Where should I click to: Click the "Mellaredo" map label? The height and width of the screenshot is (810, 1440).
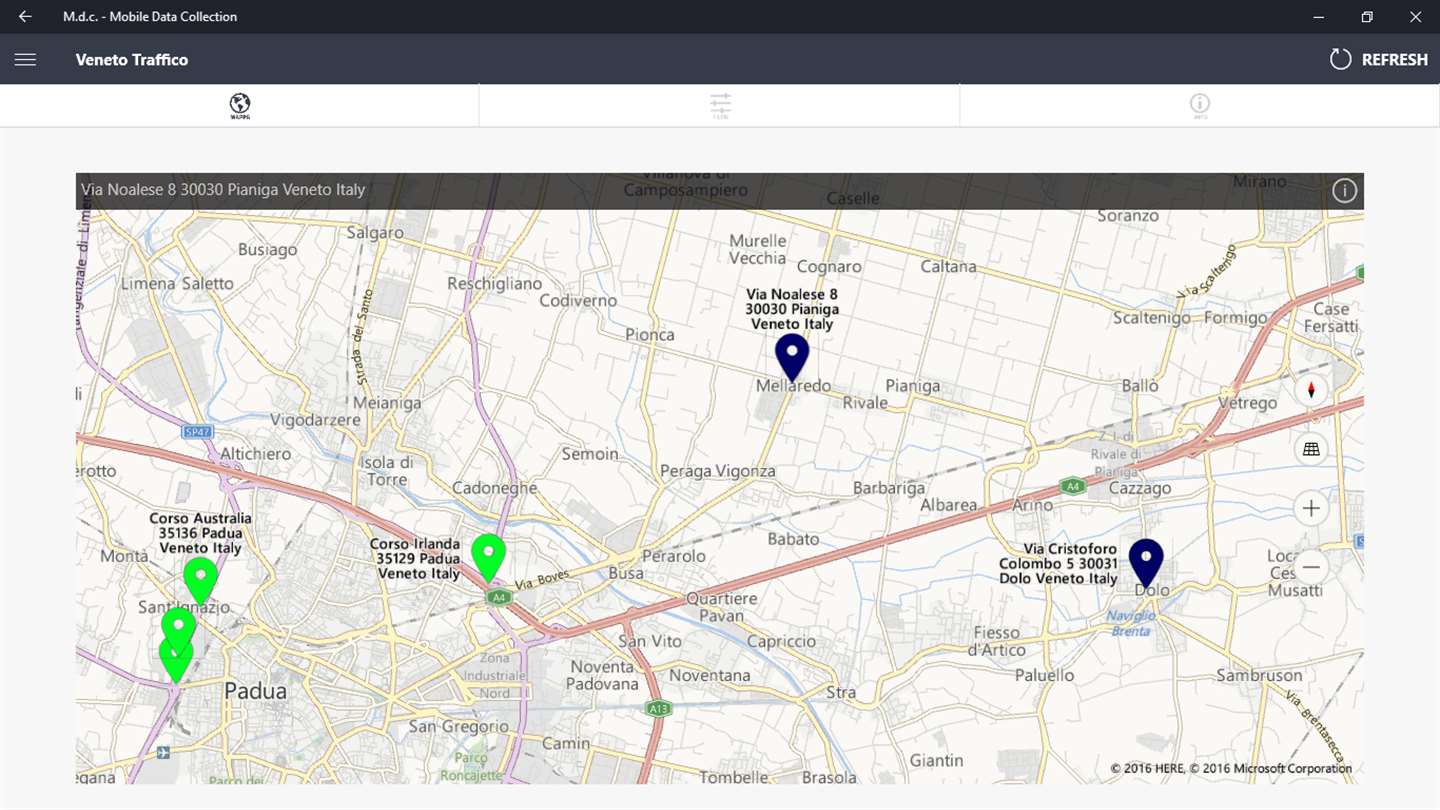click(794, 386)
